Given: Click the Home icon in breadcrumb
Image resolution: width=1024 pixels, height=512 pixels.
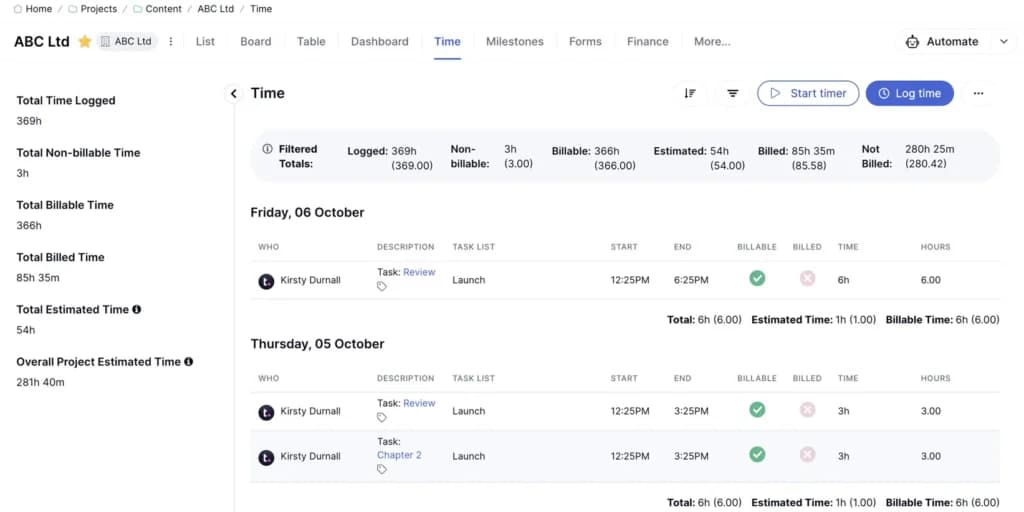Looking at the screenshot, I should [x=18, y=9].
